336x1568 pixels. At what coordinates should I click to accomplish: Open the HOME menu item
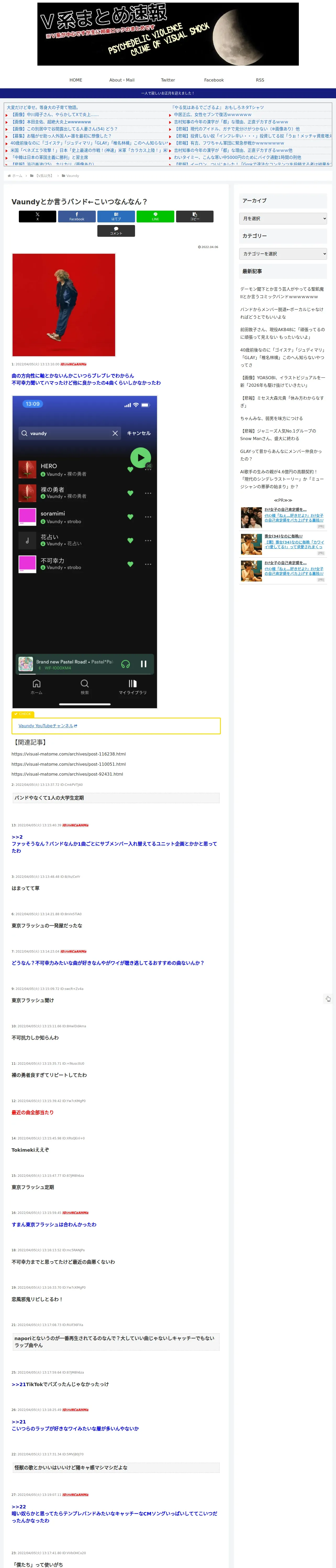coord(76,80)
